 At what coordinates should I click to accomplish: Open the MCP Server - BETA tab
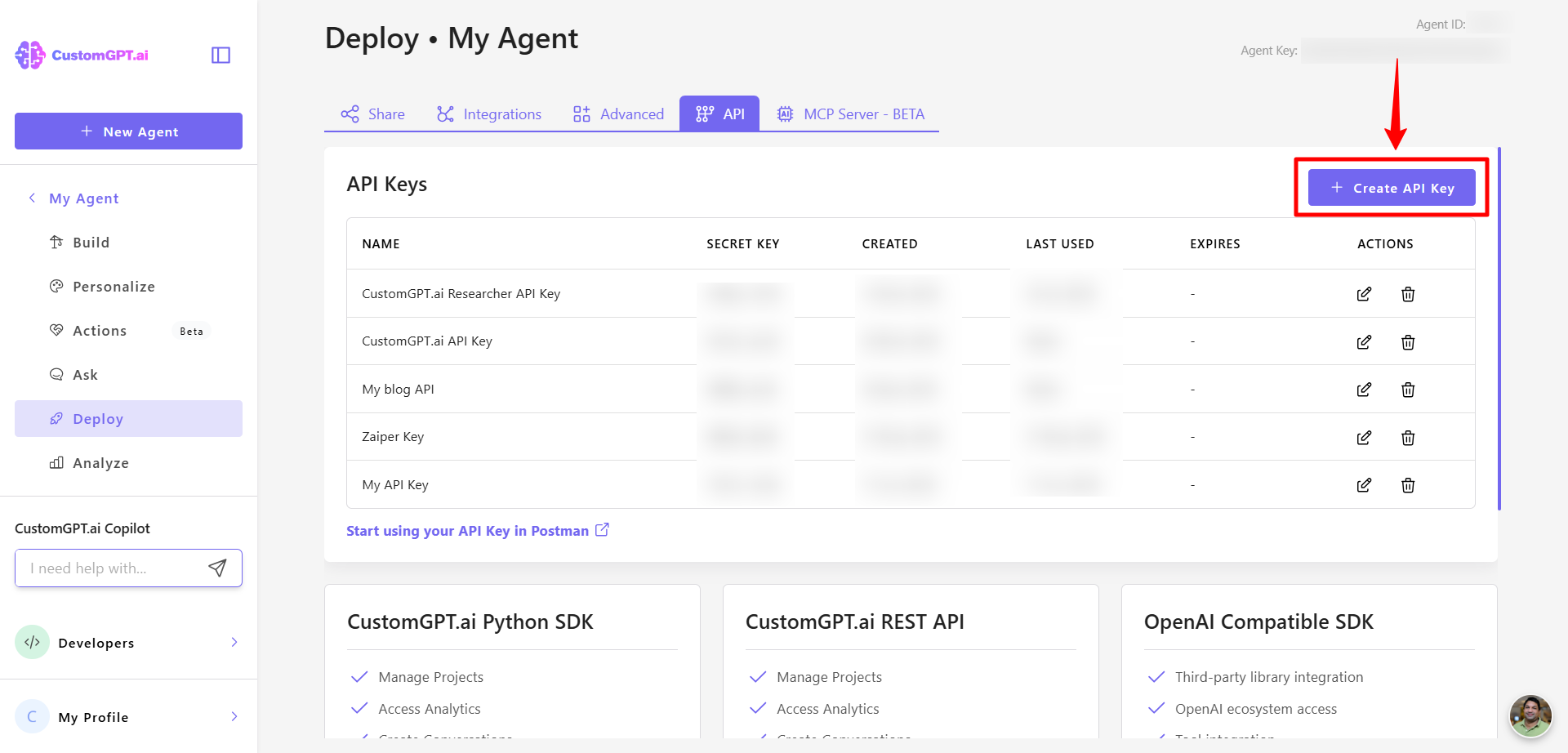850,114
